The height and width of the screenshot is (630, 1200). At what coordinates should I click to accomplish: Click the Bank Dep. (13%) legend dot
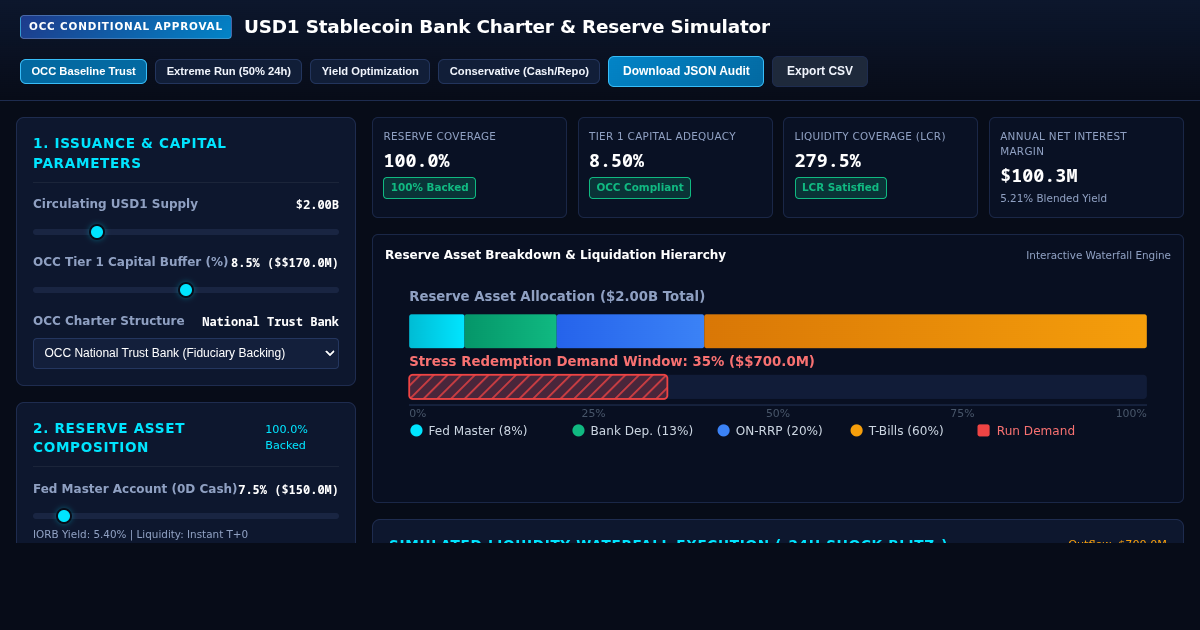(x=578, y=430)
